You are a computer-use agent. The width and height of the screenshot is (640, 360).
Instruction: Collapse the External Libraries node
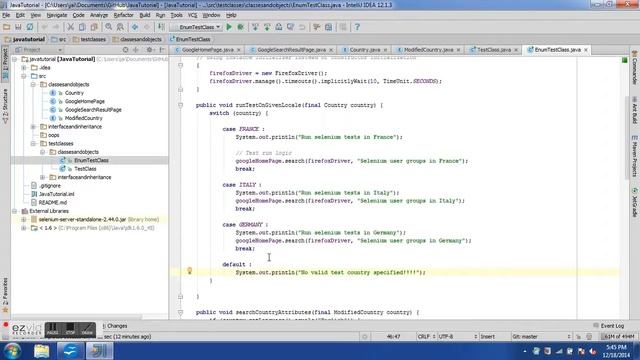point(15,211)
